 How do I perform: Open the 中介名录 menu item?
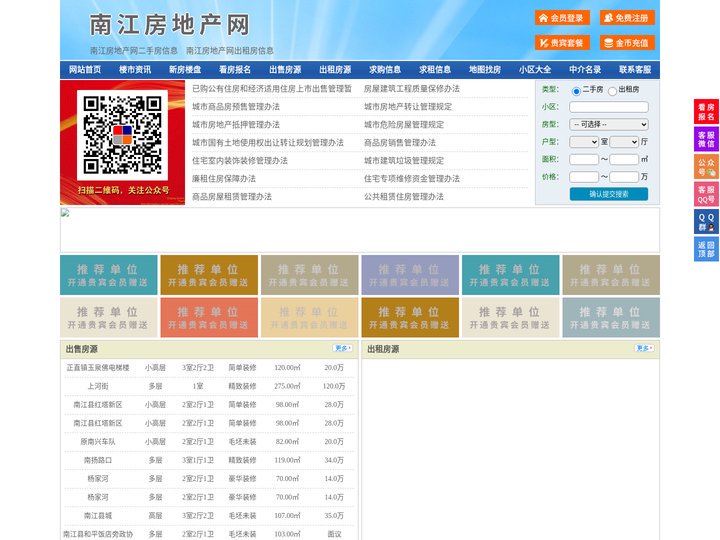(x=585, y=70)
